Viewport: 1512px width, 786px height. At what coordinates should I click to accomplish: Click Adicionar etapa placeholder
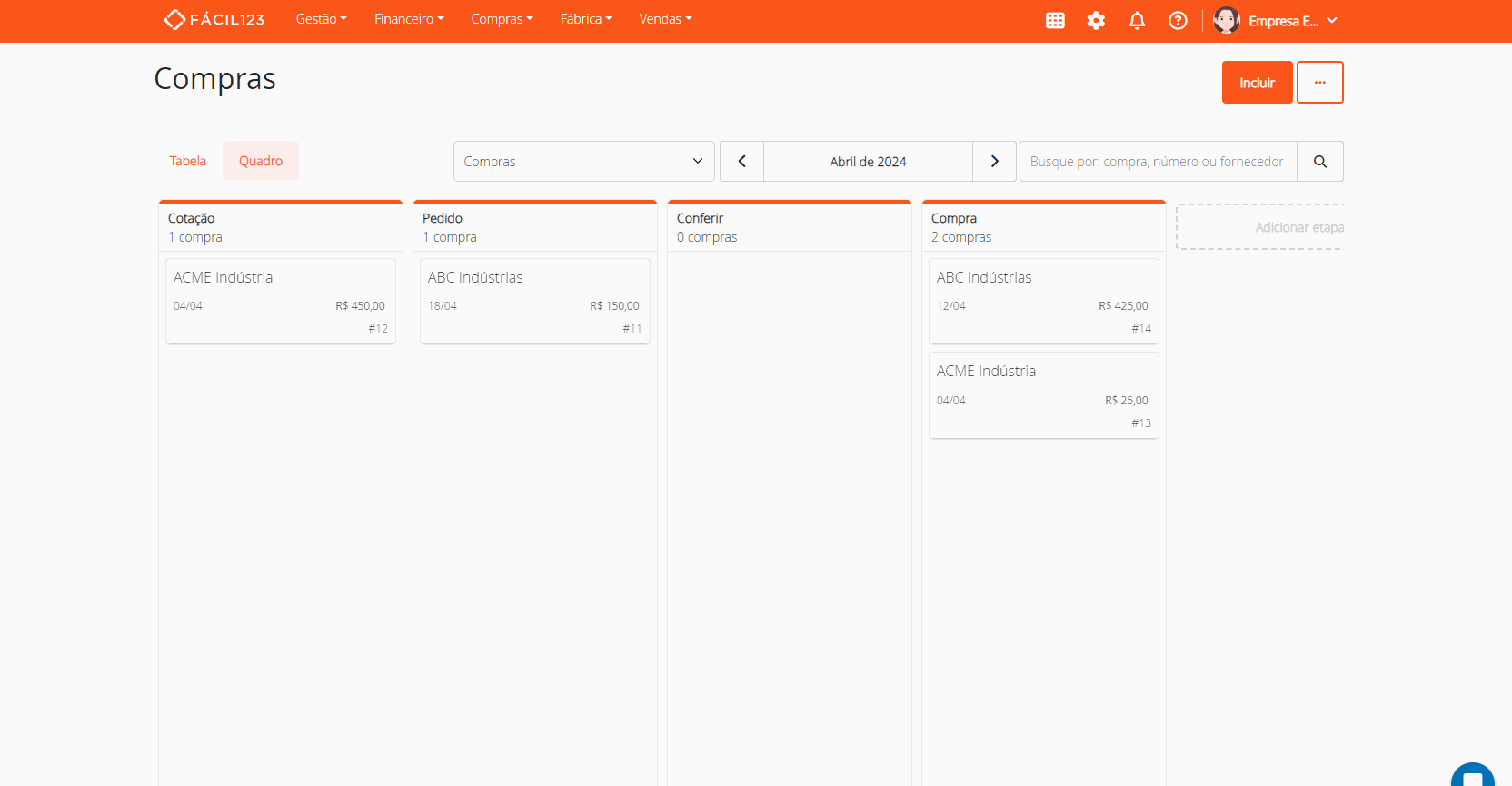1261,227
